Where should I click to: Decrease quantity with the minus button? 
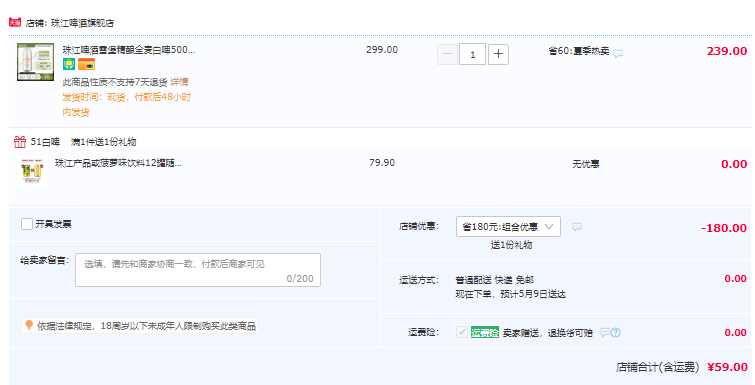click(447, 54)
